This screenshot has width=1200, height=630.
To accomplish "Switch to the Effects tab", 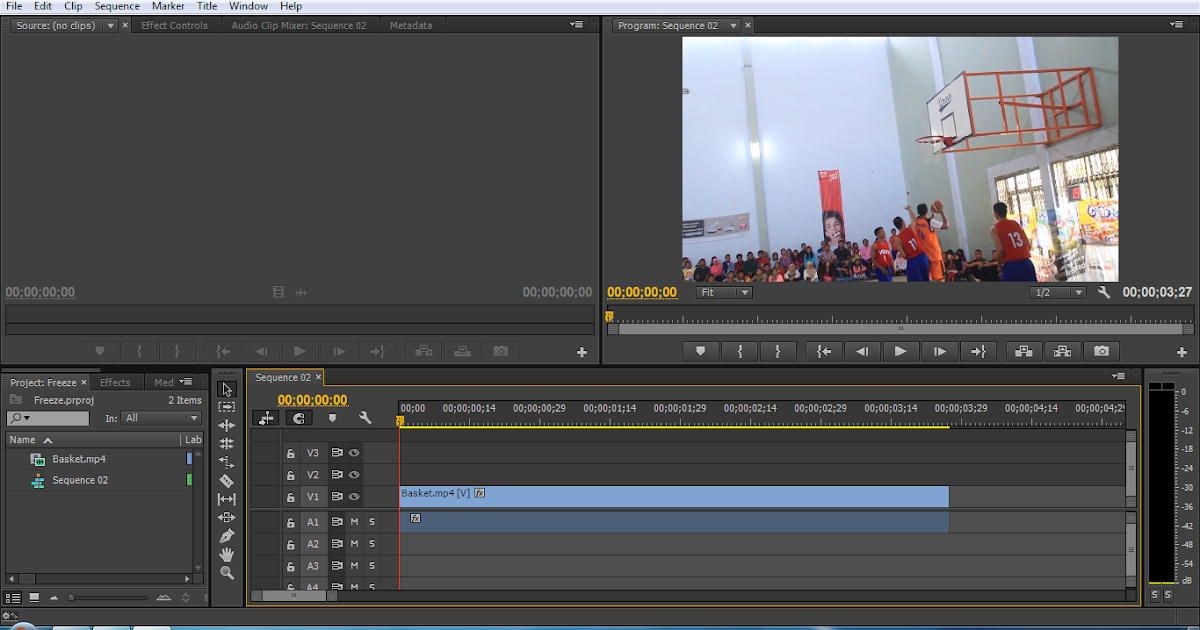I will tap(117, 381).
